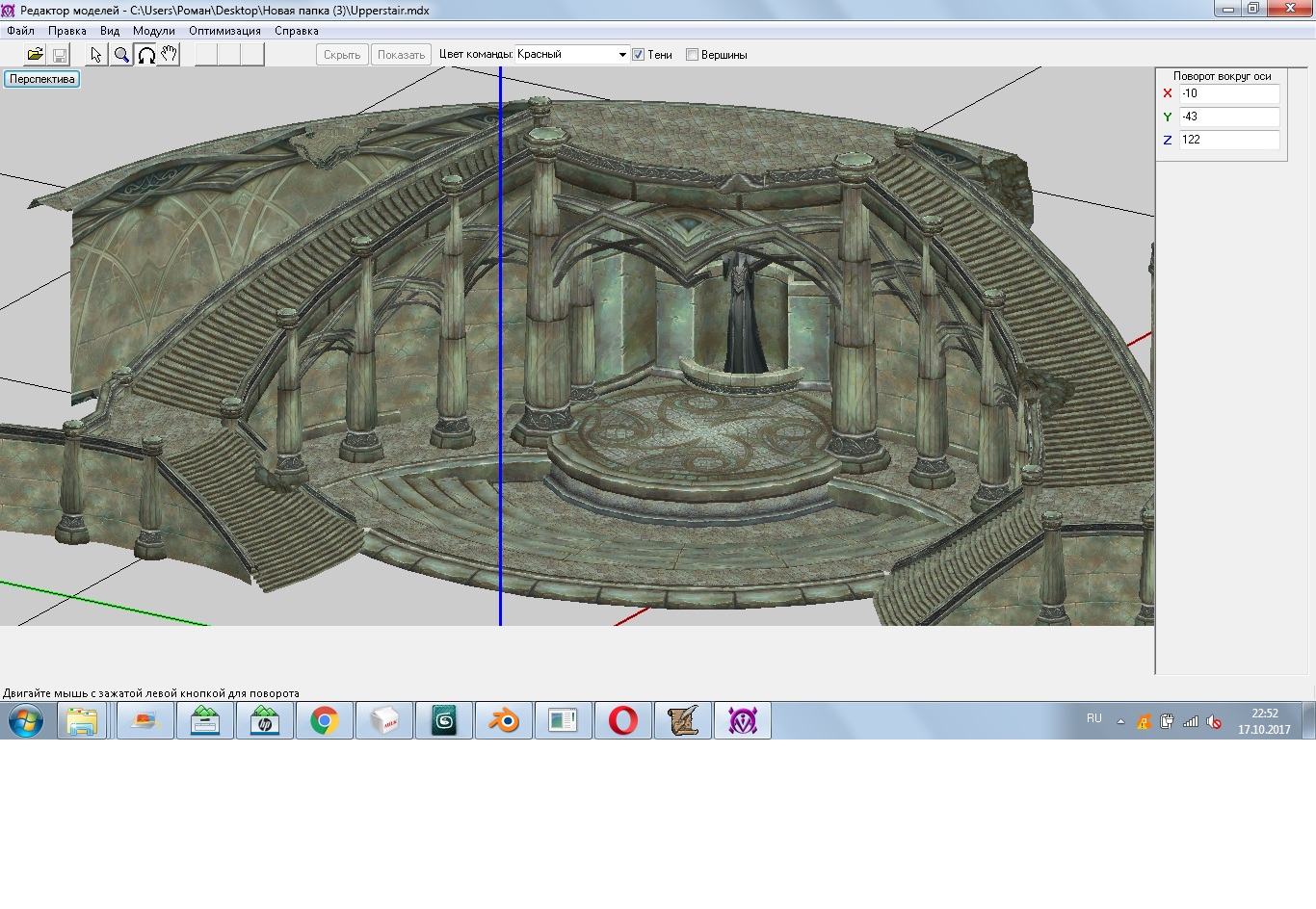This screenshot has height=909, width=1316.
Task: Open Google Chrome from the taskbar
Action: tap(325, 720)
